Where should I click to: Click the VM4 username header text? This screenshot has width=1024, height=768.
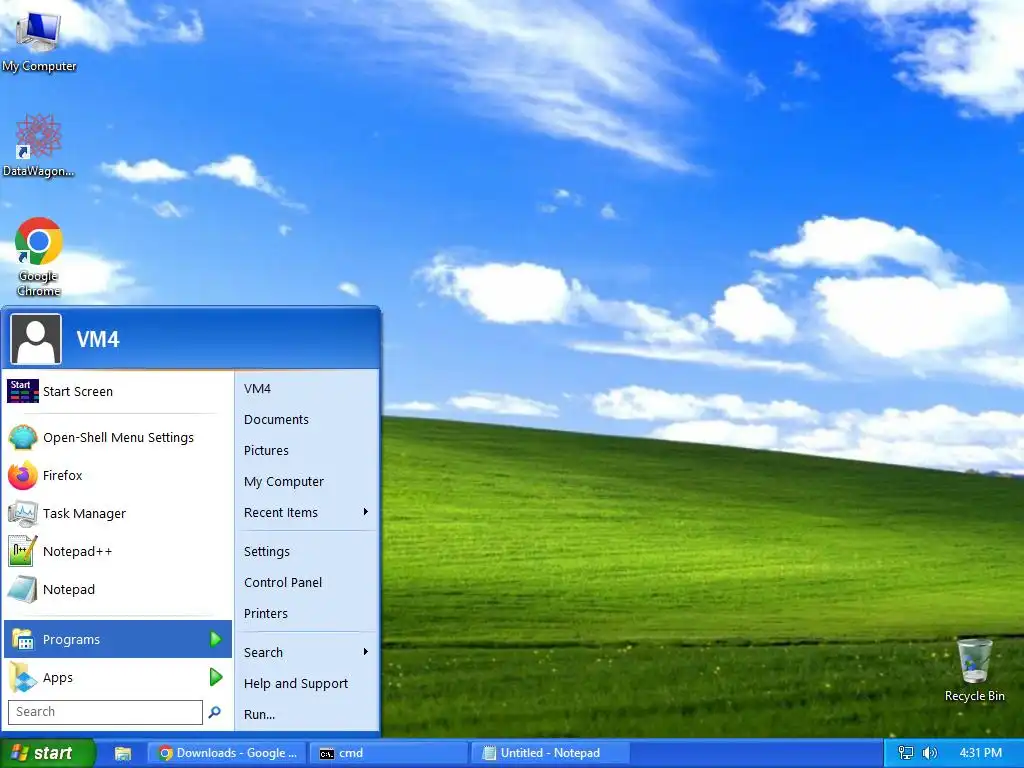click(98, 340)
